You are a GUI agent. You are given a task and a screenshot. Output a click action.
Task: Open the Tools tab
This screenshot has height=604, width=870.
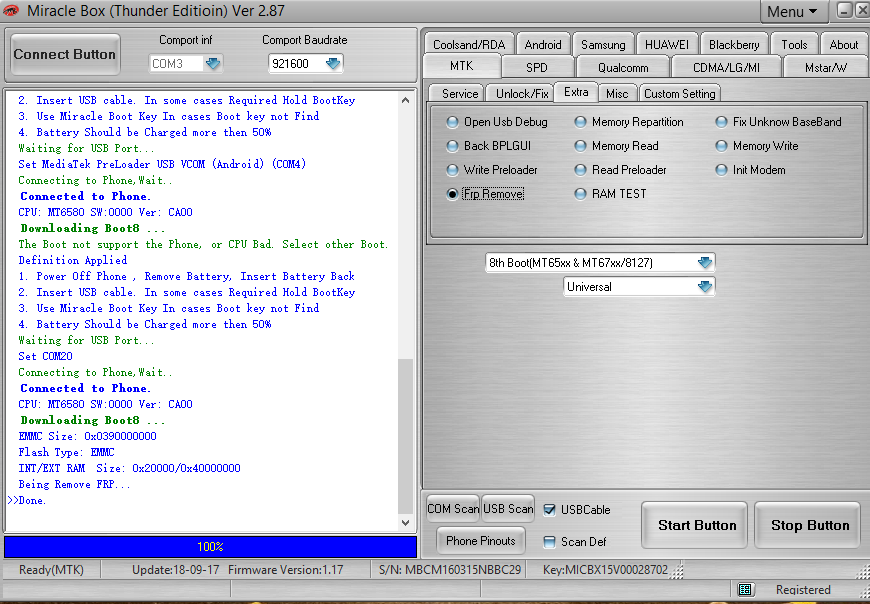click(x=794, y=44)
